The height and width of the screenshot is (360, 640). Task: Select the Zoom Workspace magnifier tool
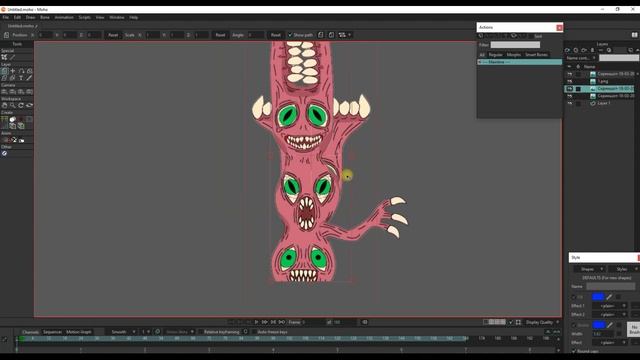(13, 105)
